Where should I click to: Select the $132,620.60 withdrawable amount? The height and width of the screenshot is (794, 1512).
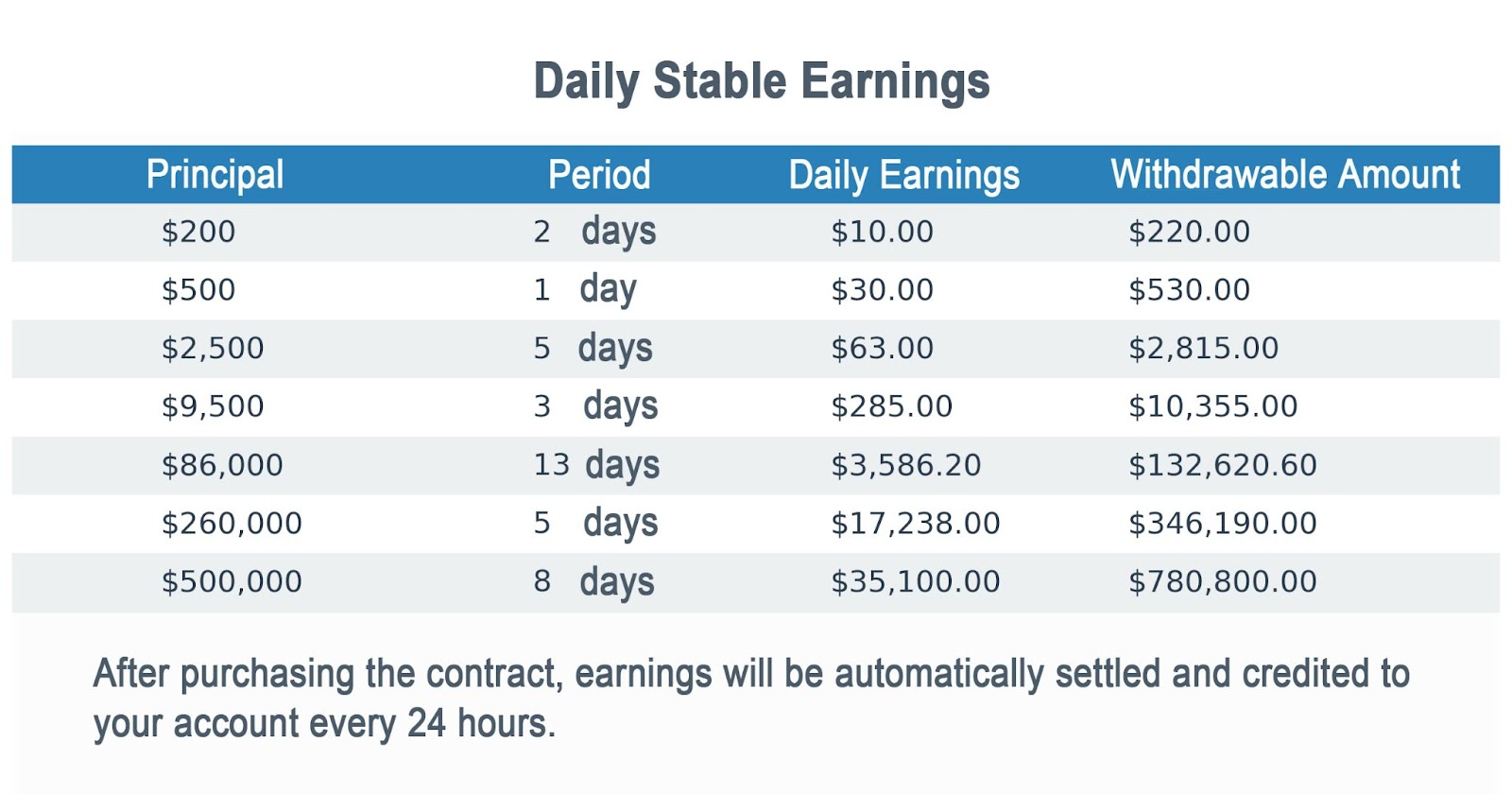pos(1222,465)
